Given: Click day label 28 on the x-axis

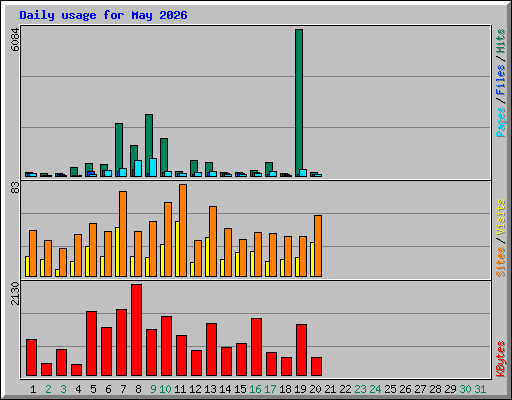Looking at the screenshot, I should [x=435, y=389].
